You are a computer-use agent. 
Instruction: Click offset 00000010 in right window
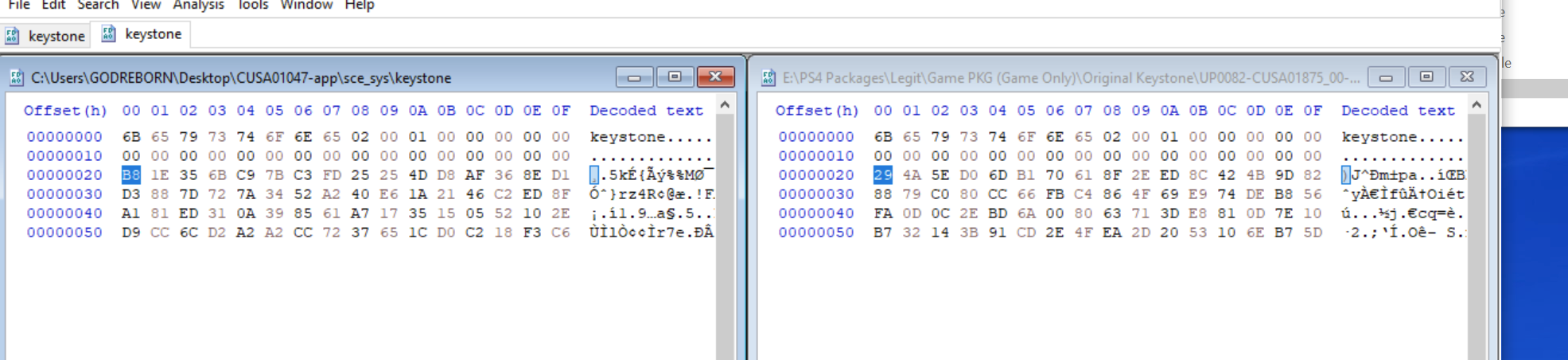point(816,156)
